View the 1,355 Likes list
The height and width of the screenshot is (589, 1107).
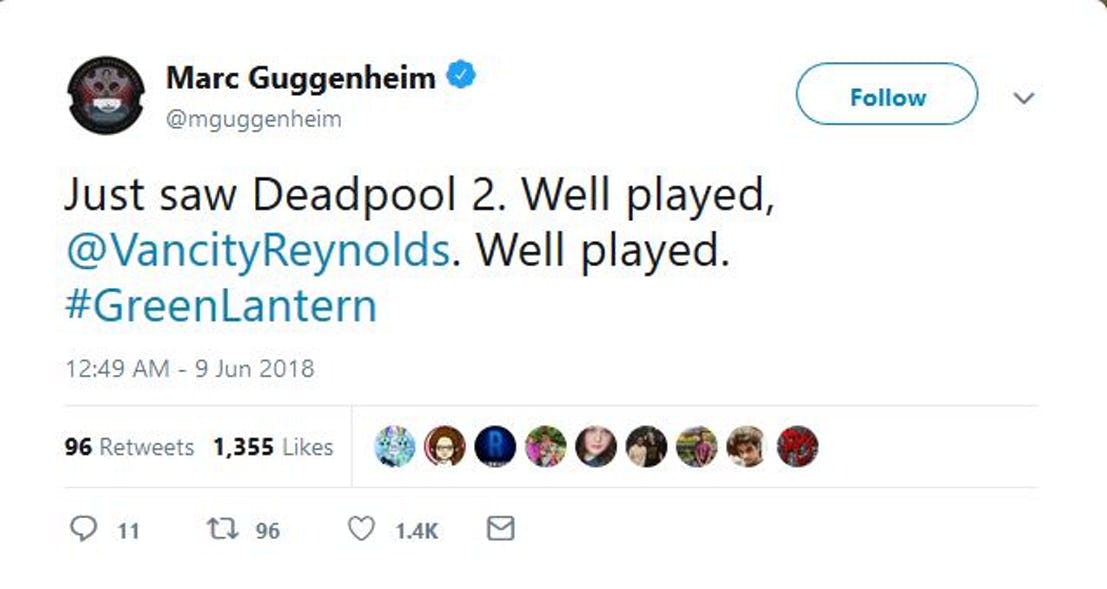(x=272, y=447)
